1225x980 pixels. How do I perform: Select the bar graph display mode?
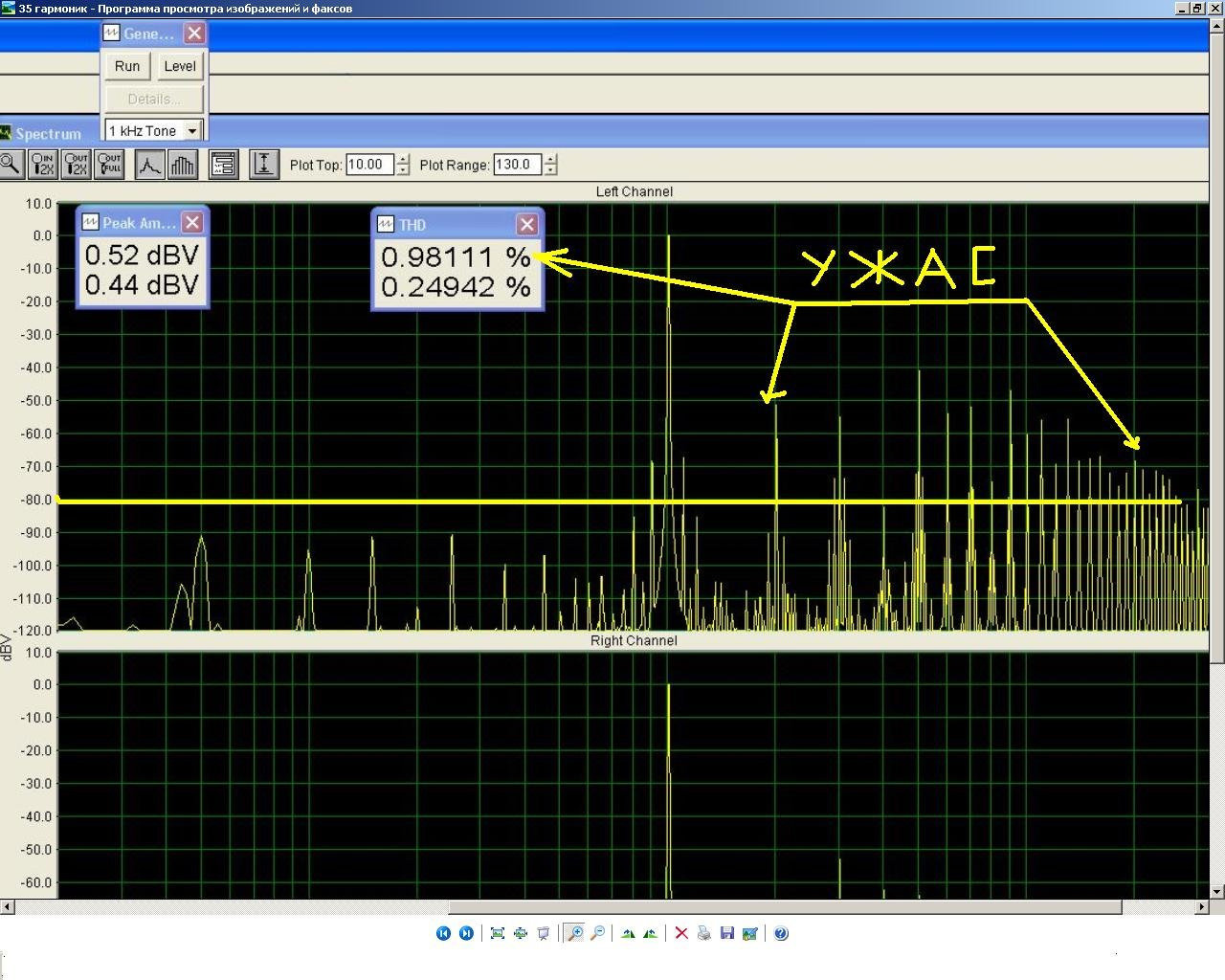183,165
